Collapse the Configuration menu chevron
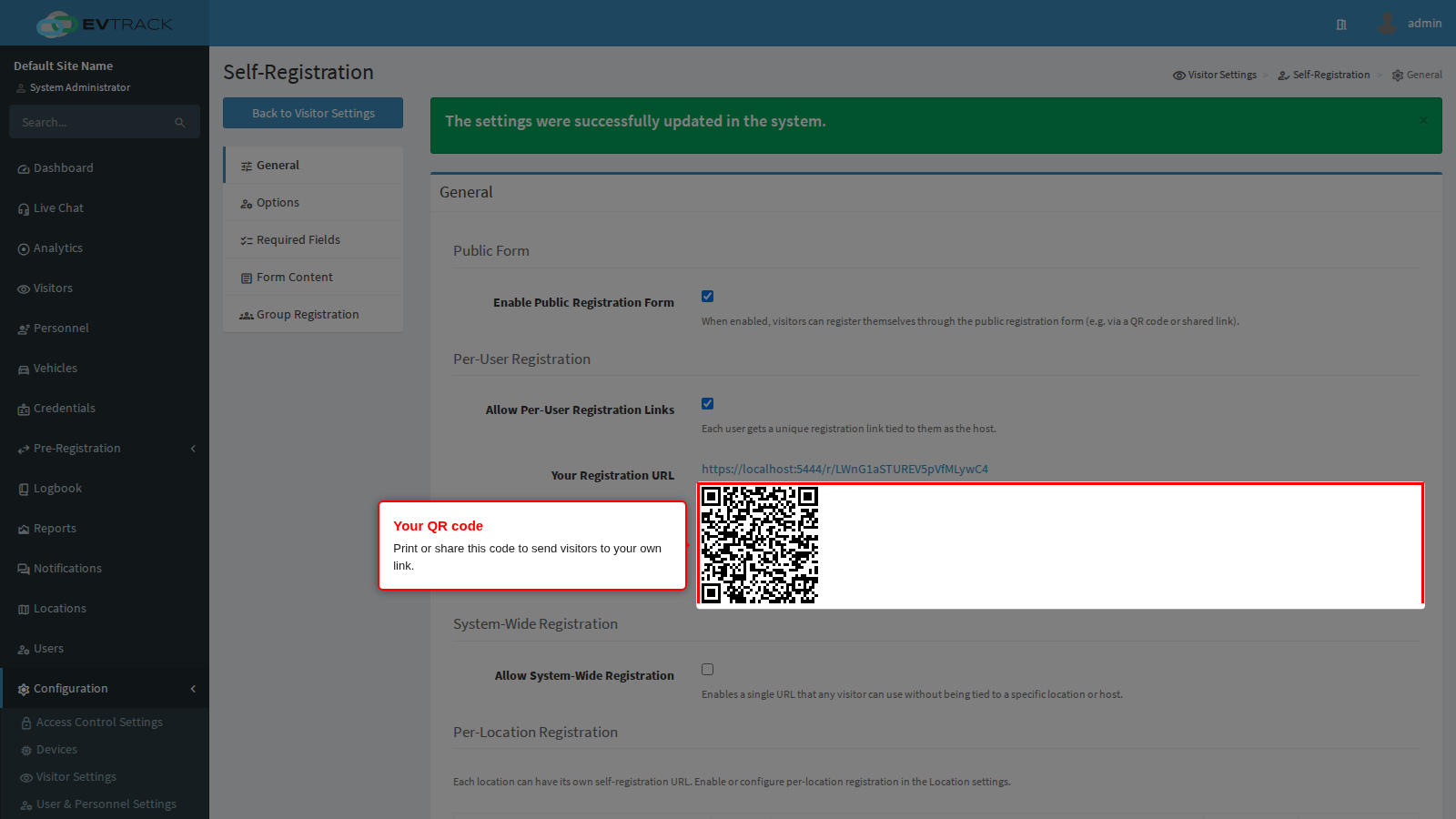Viewport: 1456px width, 819px height. coord(193,689)
